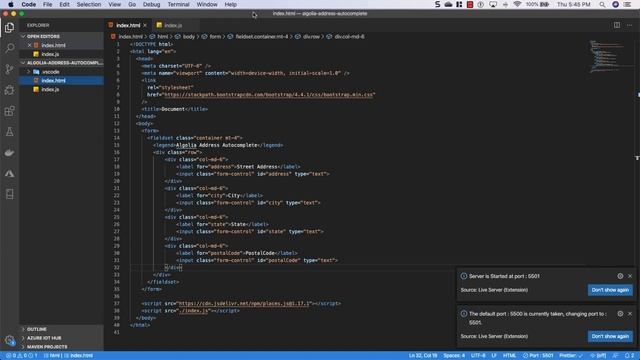640x360 pixels.
Task: Click the Spaces: 4 indentation setting
Action: pos(454,356)
